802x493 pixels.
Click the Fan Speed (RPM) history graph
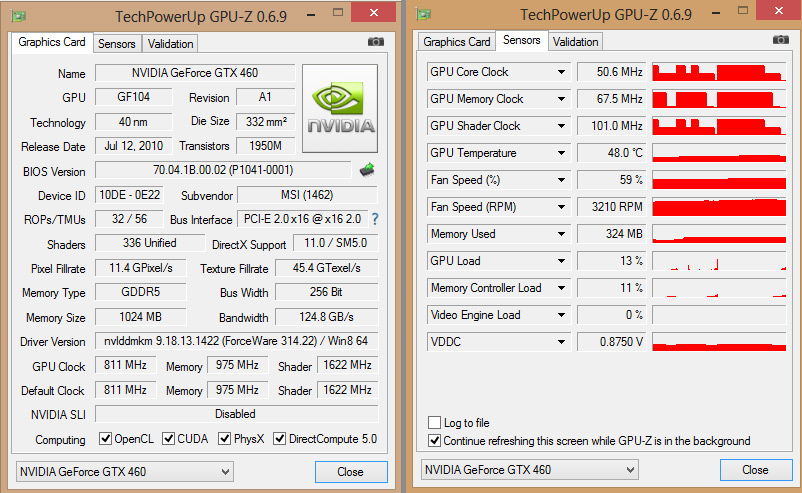pyautogui.click(x=719, y=207)
